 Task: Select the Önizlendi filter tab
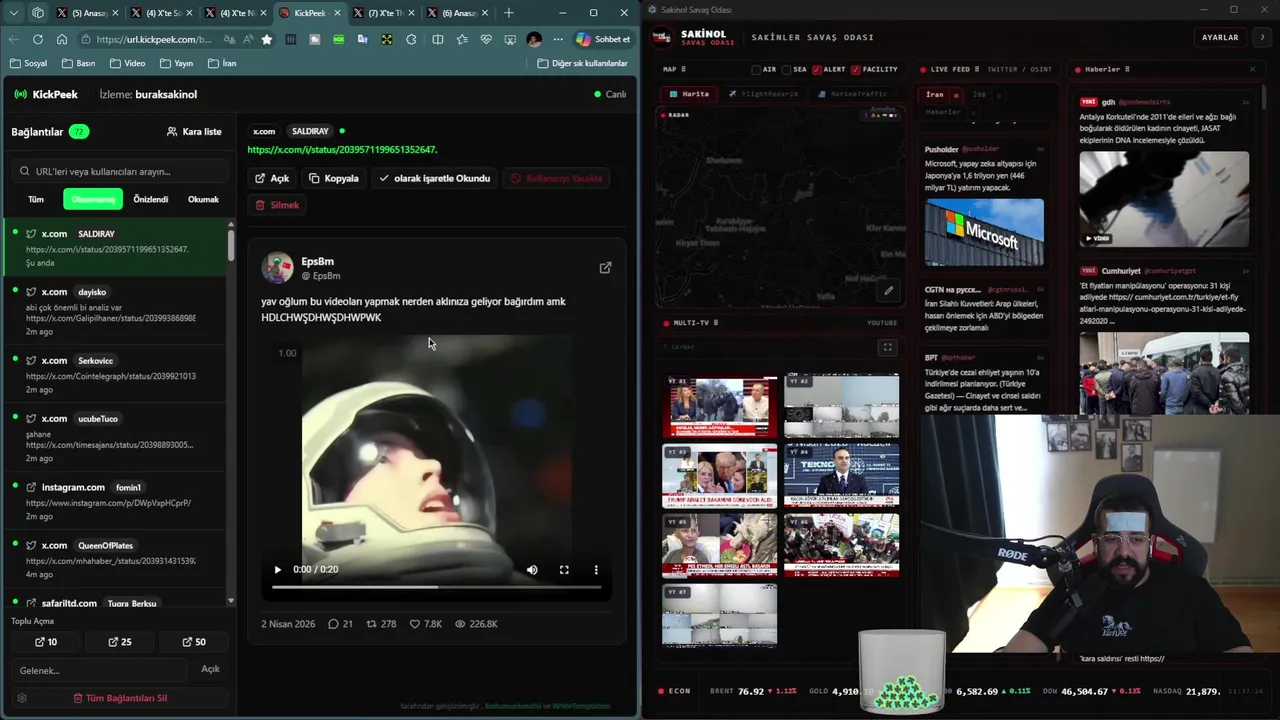click(x=151, y=199)
